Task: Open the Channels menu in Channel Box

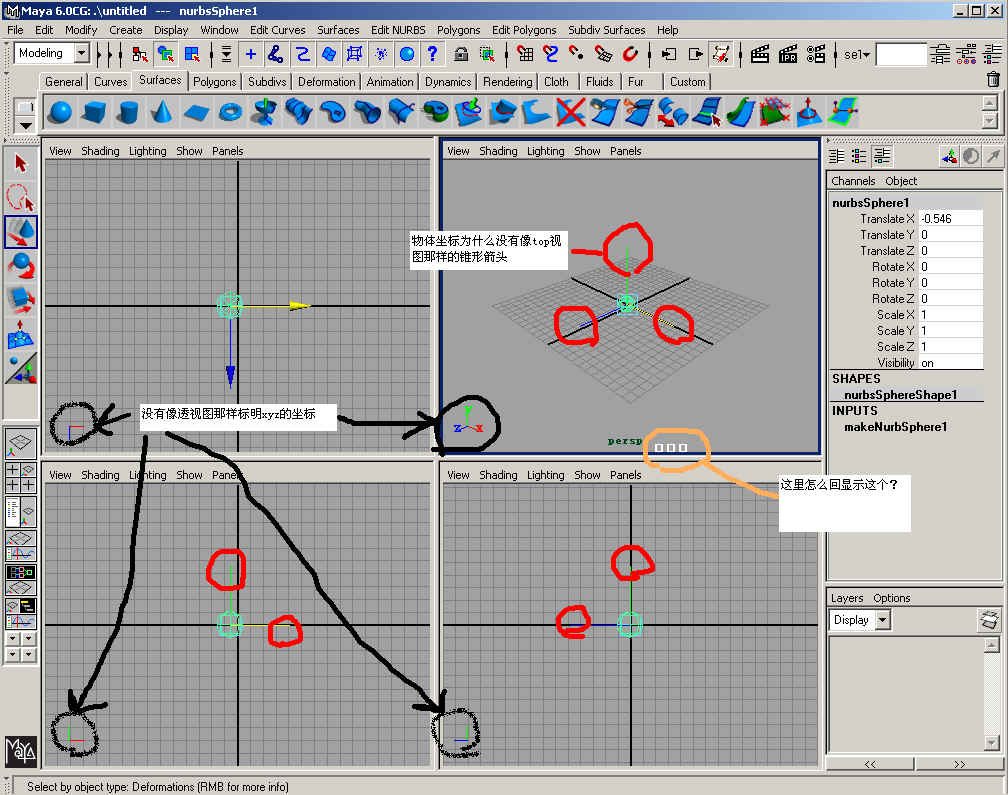Action: (853, 181)
